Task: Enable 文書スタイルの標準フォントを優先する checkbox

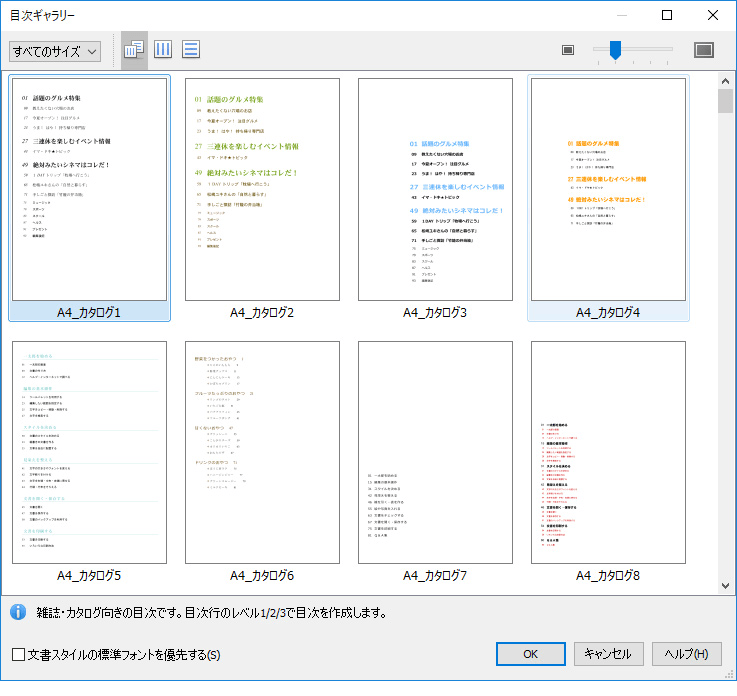Action: tap(18, 655)
